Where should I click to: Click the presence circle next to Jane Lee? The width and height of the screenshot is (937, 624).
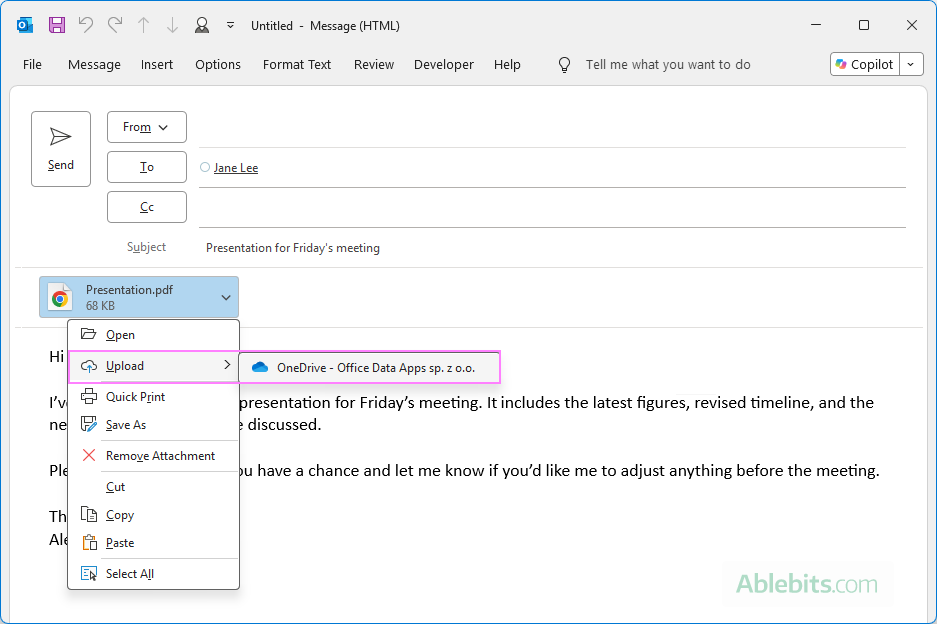coord(205,167)
